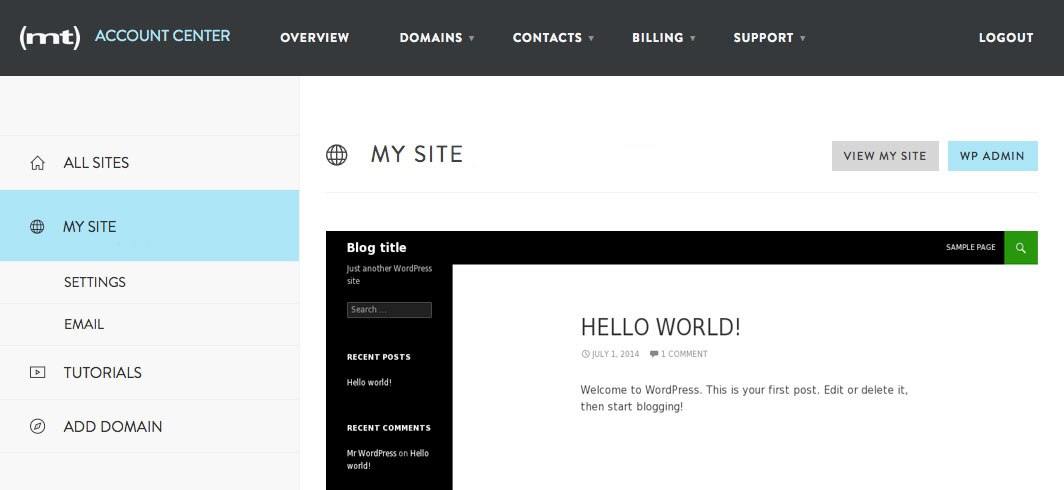Select All Sites in the sidebar
The image size is (1064, 490).
pyautogui.click(x=149, y=163)
